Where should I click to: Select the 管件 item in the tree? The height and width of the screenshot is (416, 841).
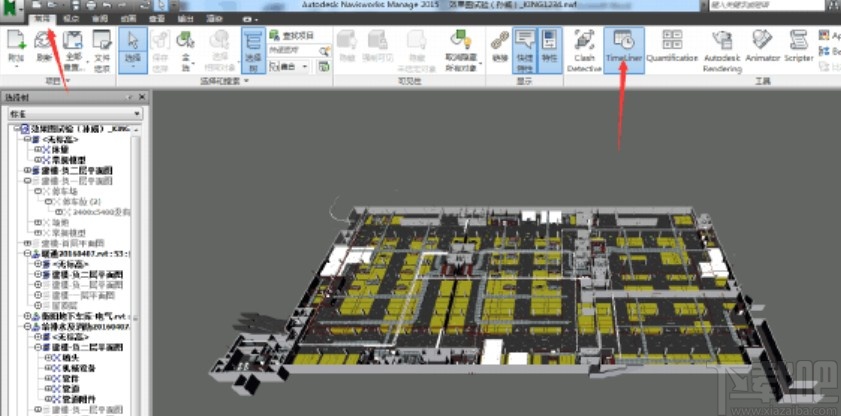coord(69,378)
